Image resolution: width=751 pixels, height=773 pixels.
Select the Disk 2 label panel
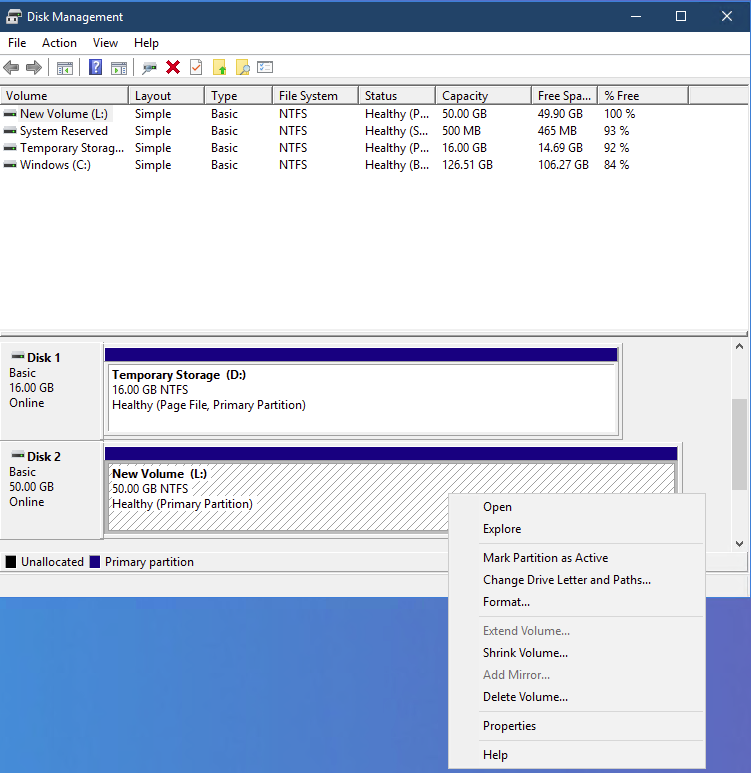[x=52, y=490]
